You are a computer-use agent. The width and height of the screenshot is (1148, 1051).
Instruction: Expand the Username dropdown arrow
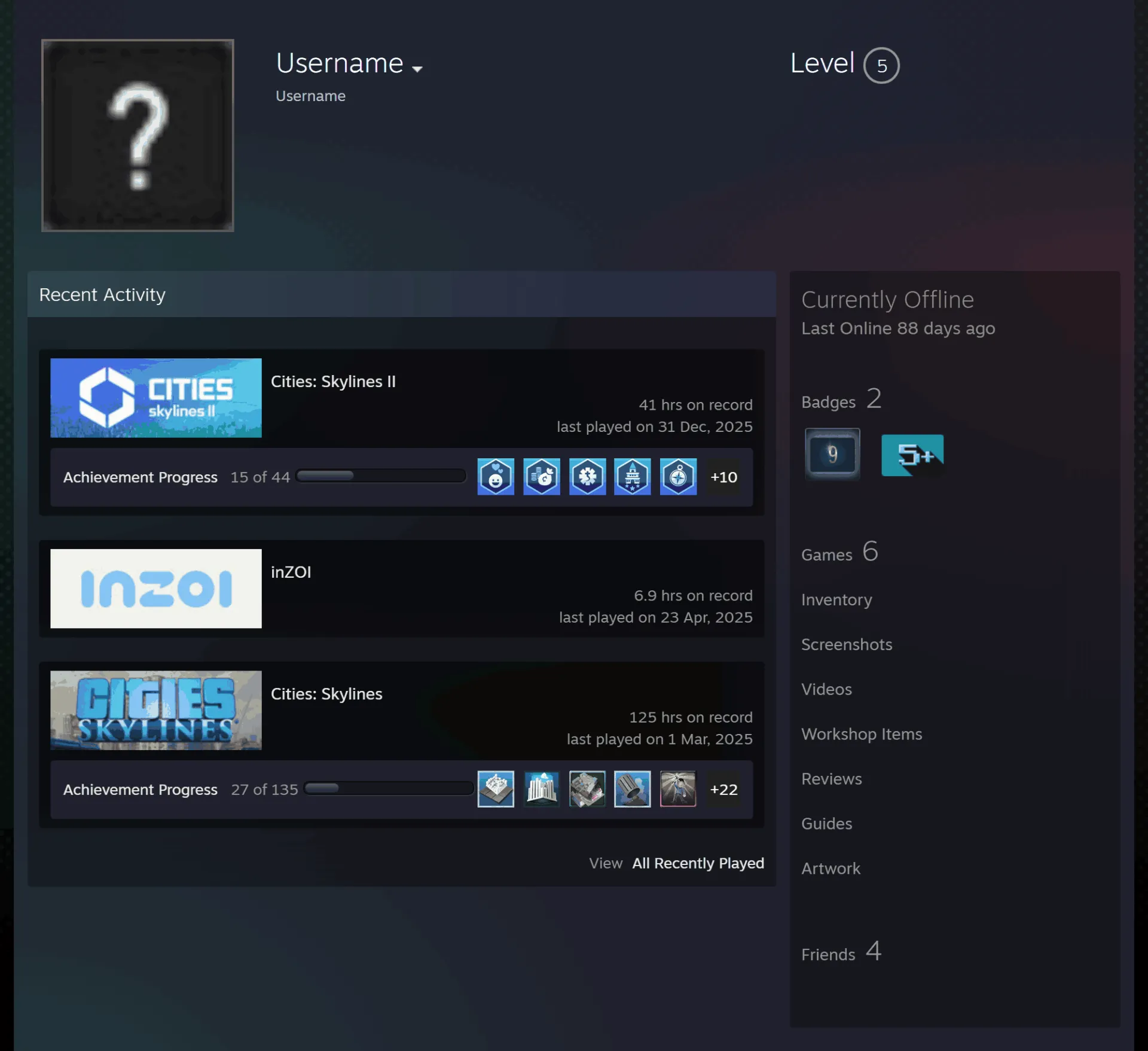click(417, 69)
